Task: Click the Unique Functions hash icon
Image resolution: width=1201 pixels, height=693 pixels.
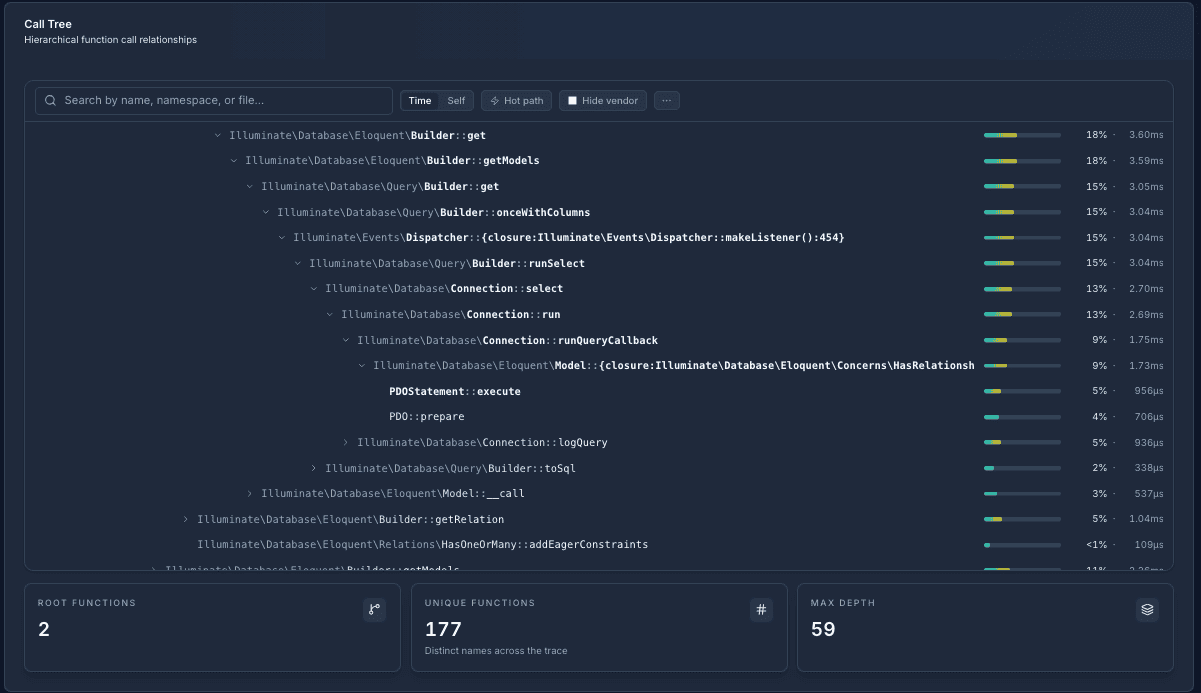Action: click(761, 610)
